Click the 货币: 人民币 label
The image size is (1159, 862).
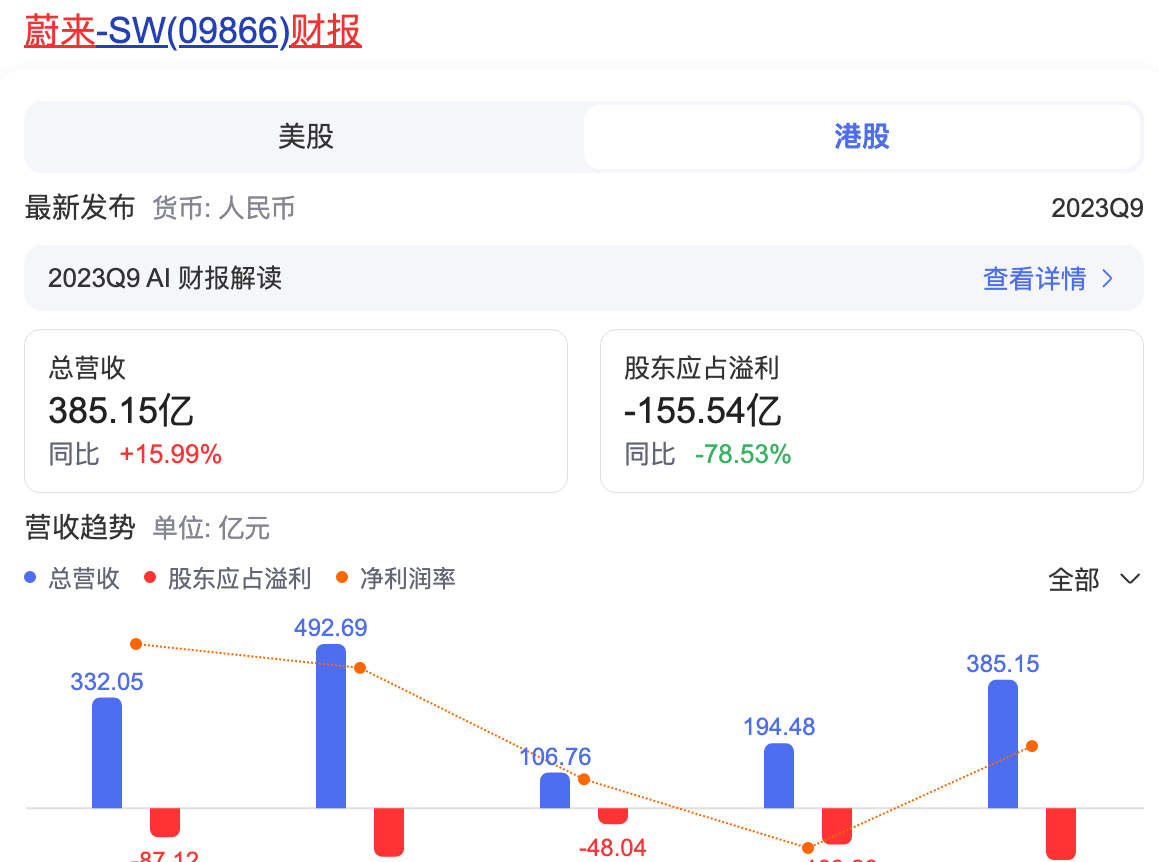tap(224, 208)
